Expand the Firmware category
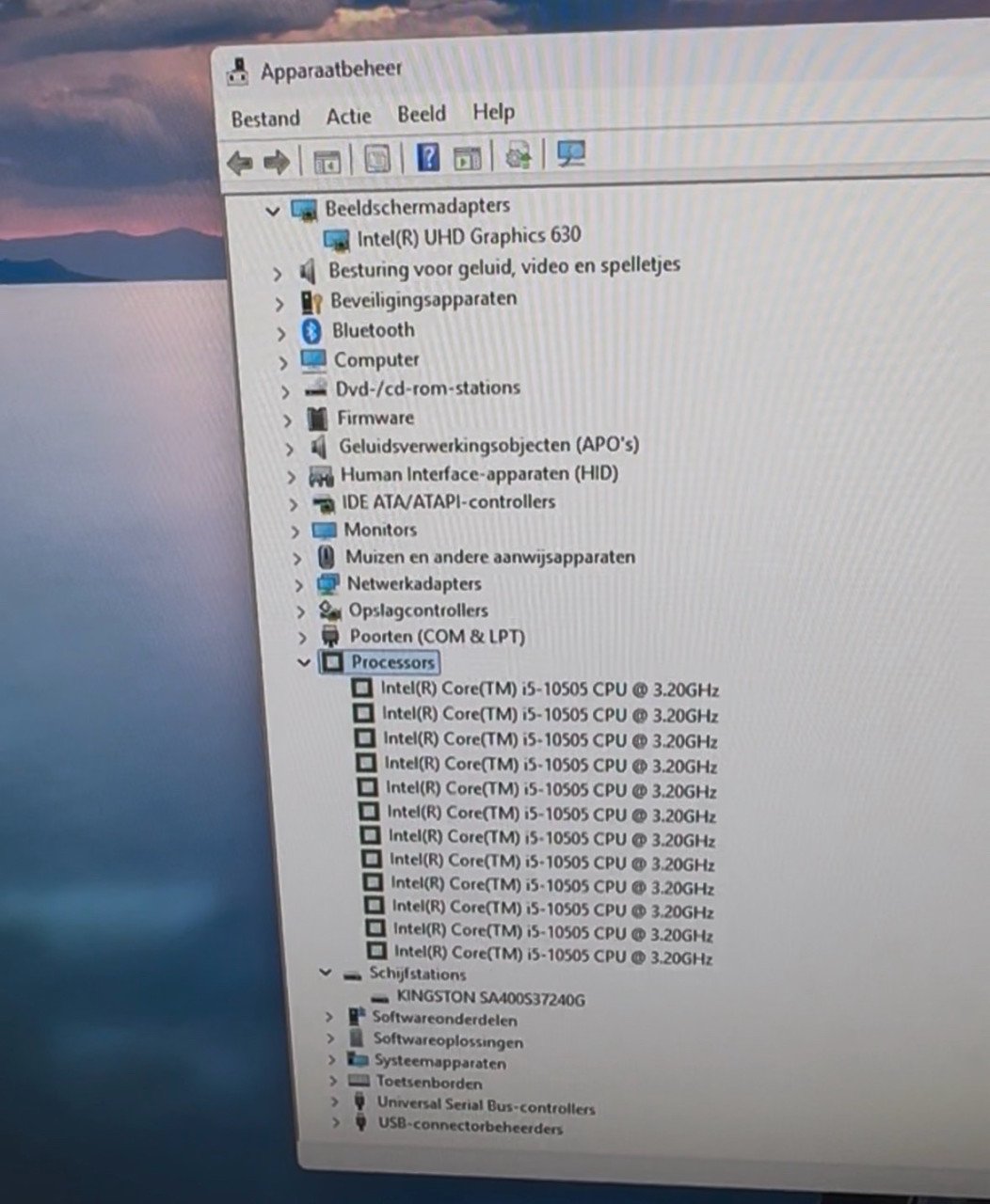This screenshot has height=1204, width=990. pos(288,420)
